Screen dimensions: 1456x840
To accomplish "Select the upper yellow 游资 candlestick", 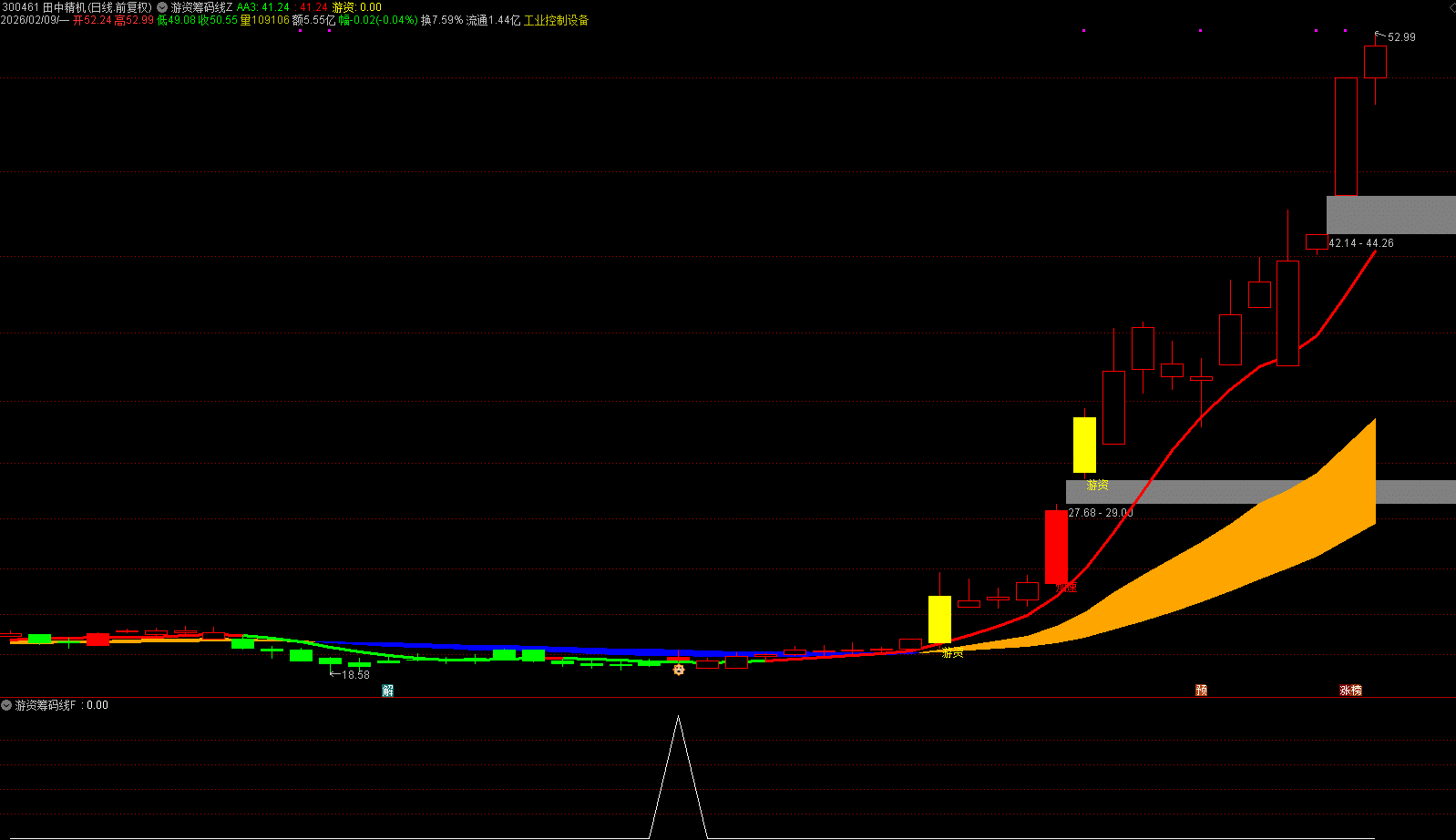I will (x=1084, y=445).
